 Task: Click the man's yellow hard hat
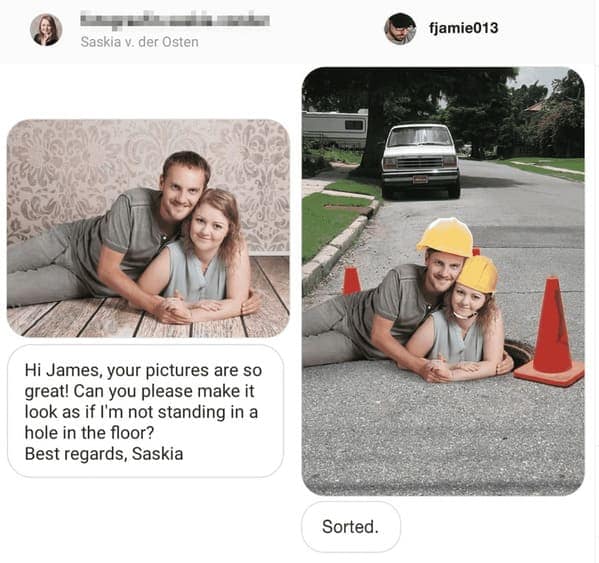[445, 237]
